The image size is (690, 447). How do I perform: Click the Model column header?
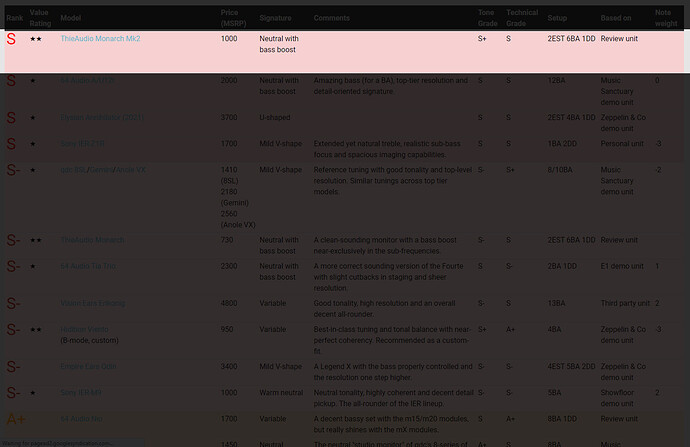point(70,18)
